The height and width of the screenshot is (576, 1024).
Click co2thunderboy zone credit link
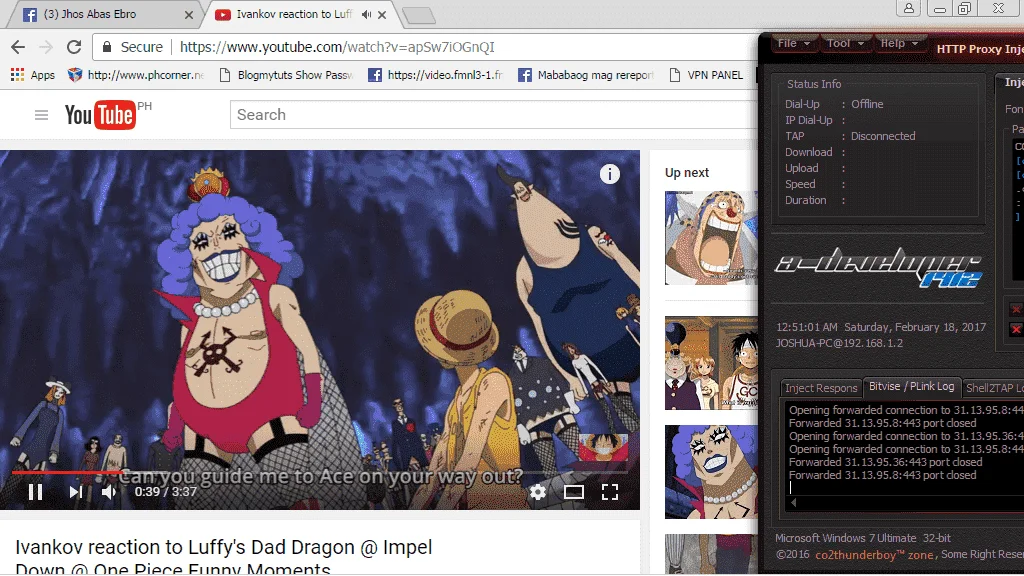(874, 554)
